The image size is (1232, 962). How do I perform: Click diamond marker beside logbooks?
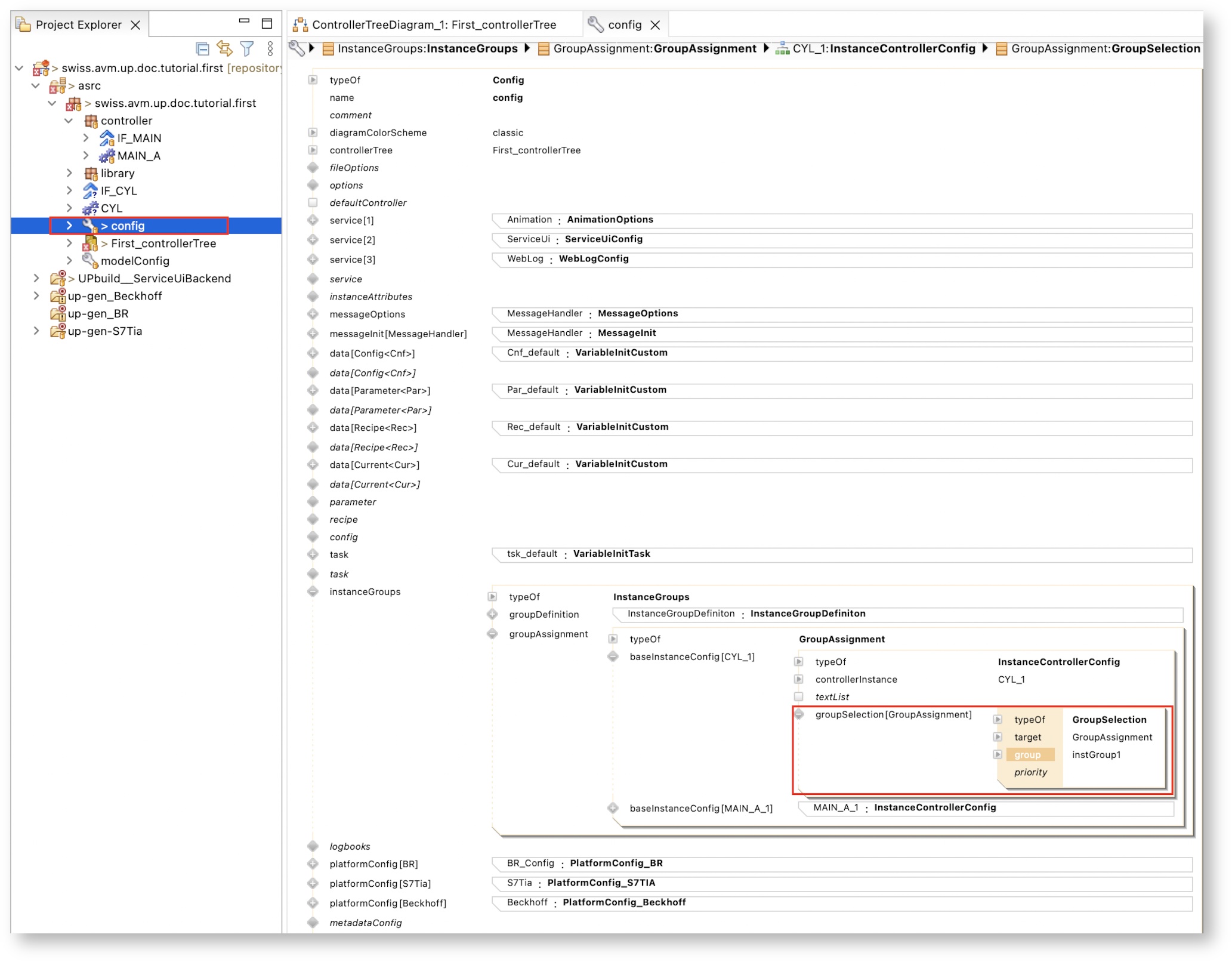pos(313,846)
